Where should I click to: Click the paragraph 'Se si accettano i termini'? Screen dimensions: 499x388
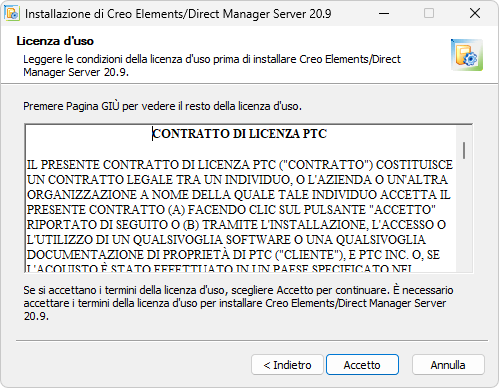238,303
